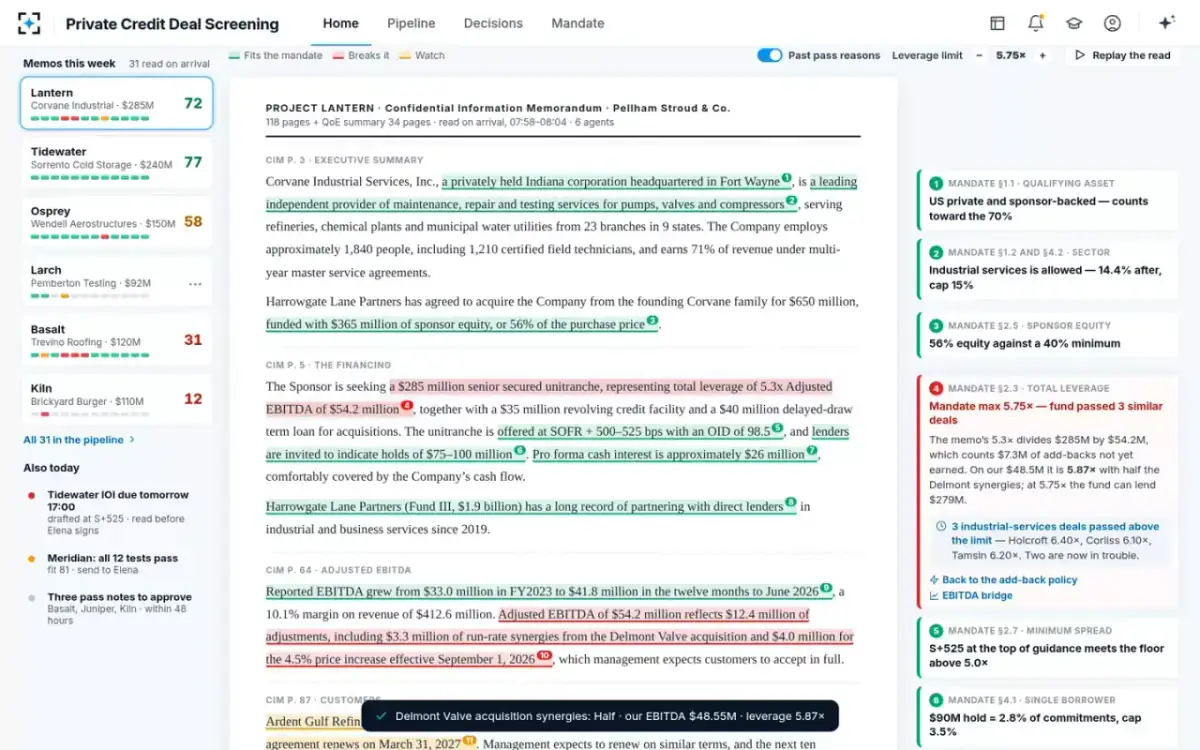Screen dimensions: 1200x750
Task: Open Mandate §2.3 Total Leverage card
Action: click(1047, 490)
